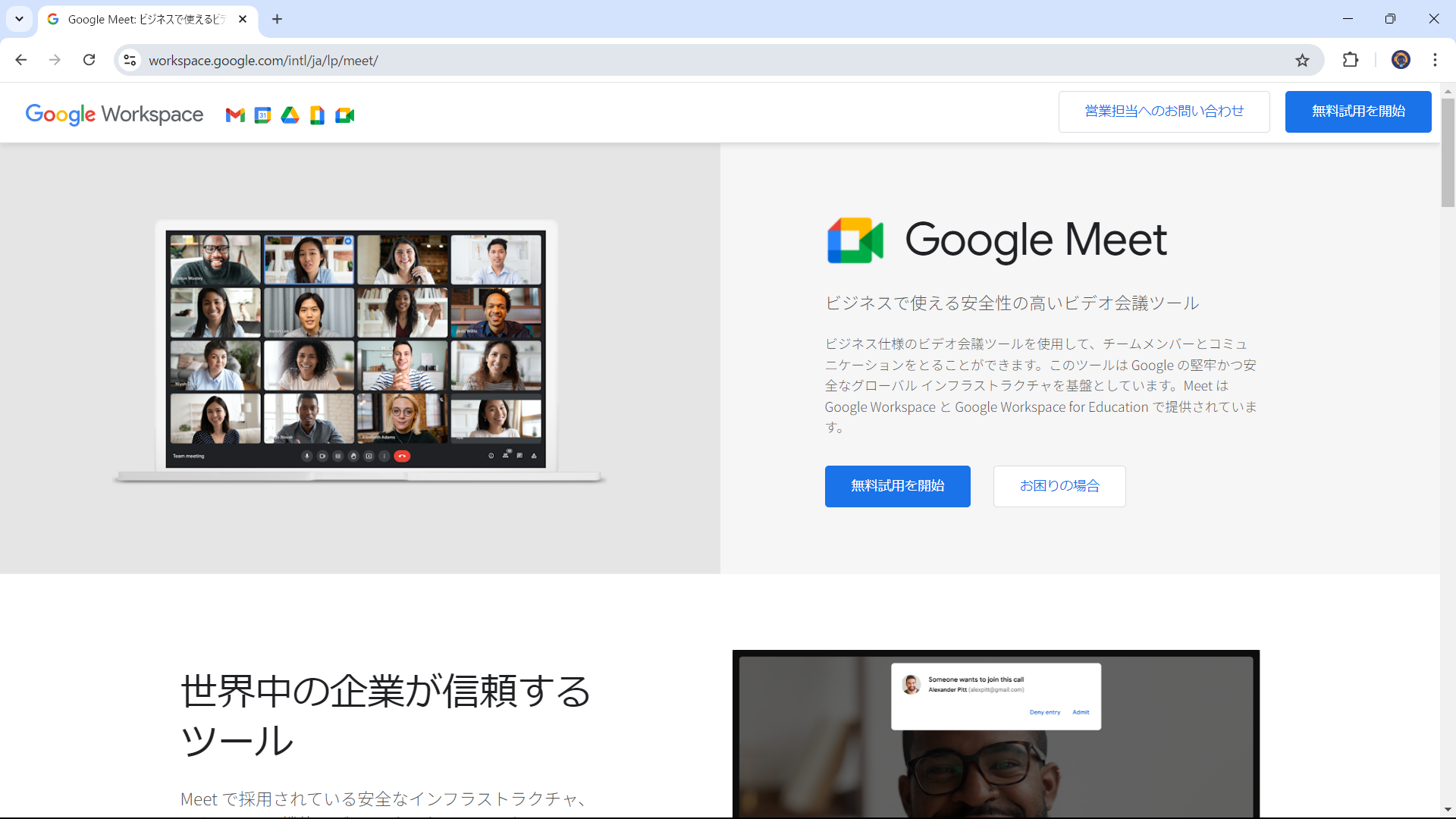Click the laptop video meeting image
Screen dimensions: 1456x819
pyautogui.click(x=358, y=353)
